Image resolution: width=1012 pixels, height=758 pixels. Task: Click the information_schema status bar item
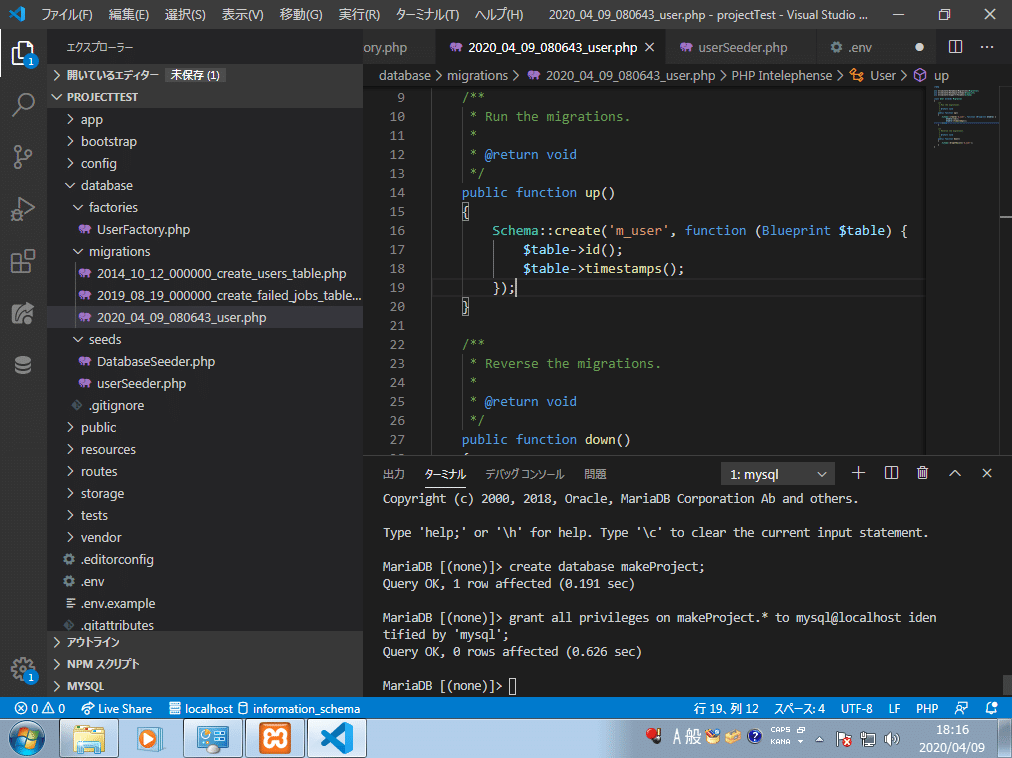pyautogui.click(x=299, y=708)
